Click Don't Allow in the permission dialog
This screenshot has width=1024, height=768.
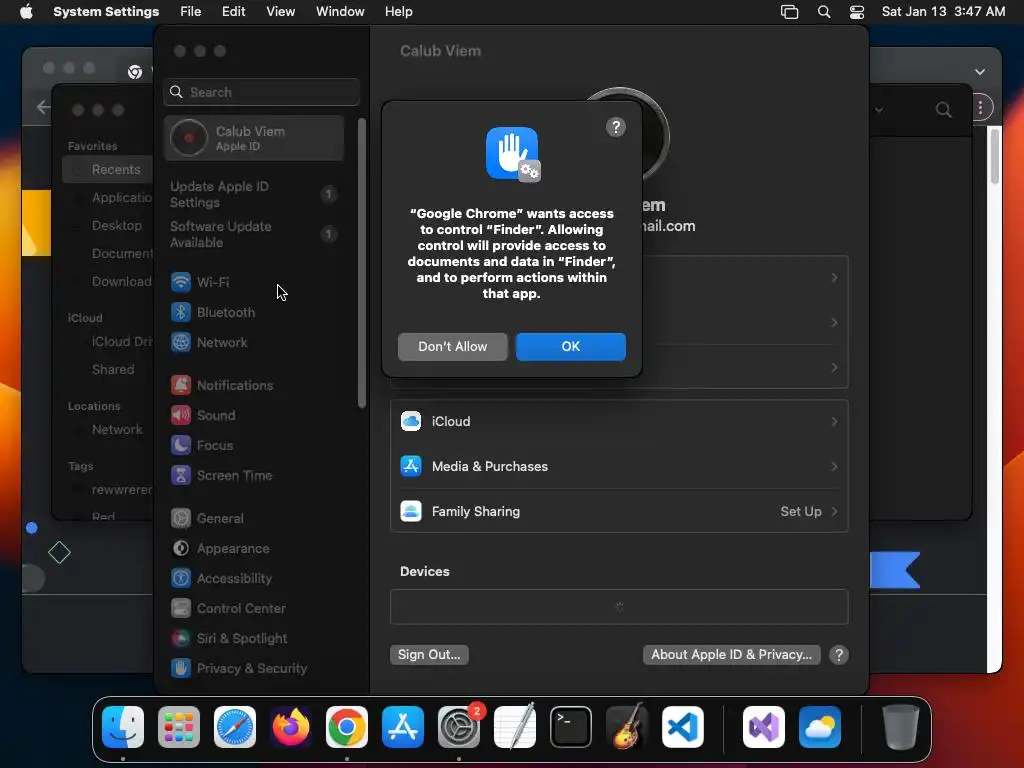pyautogui.click(x=452, y=347)
